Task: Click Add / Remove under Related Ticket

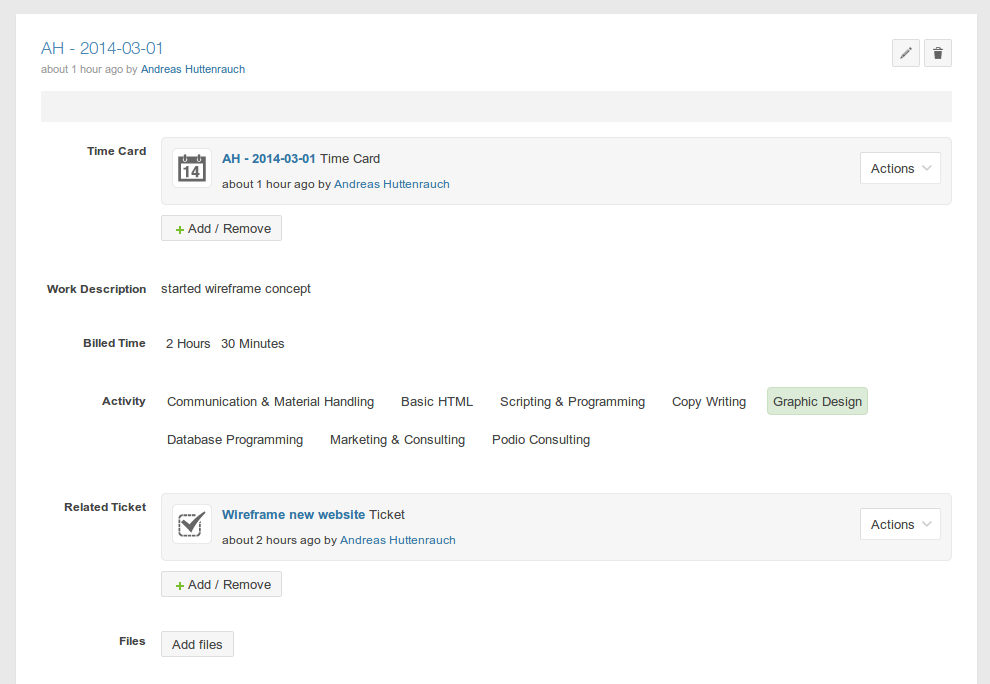Action: point(221,585)
